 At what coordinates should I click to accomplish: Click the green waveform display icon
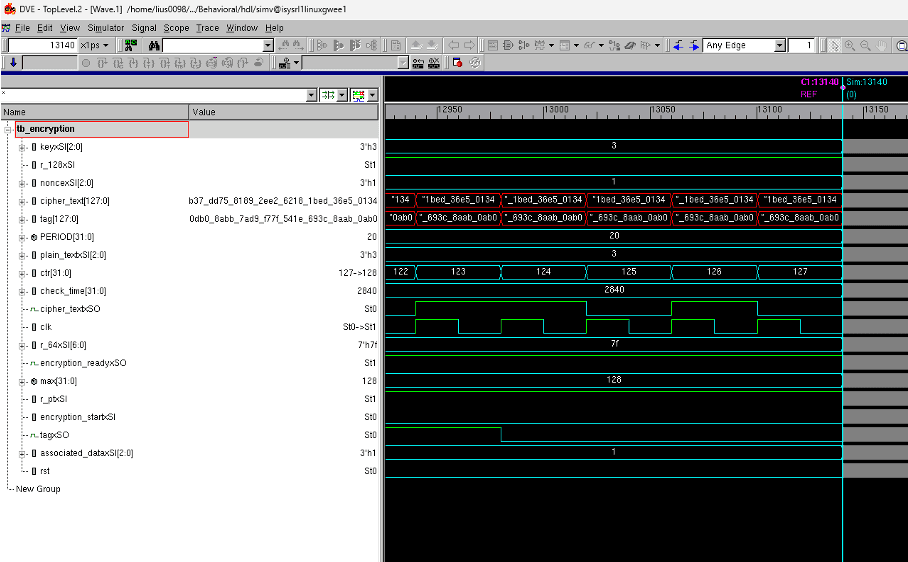click(x=328, y=95)
